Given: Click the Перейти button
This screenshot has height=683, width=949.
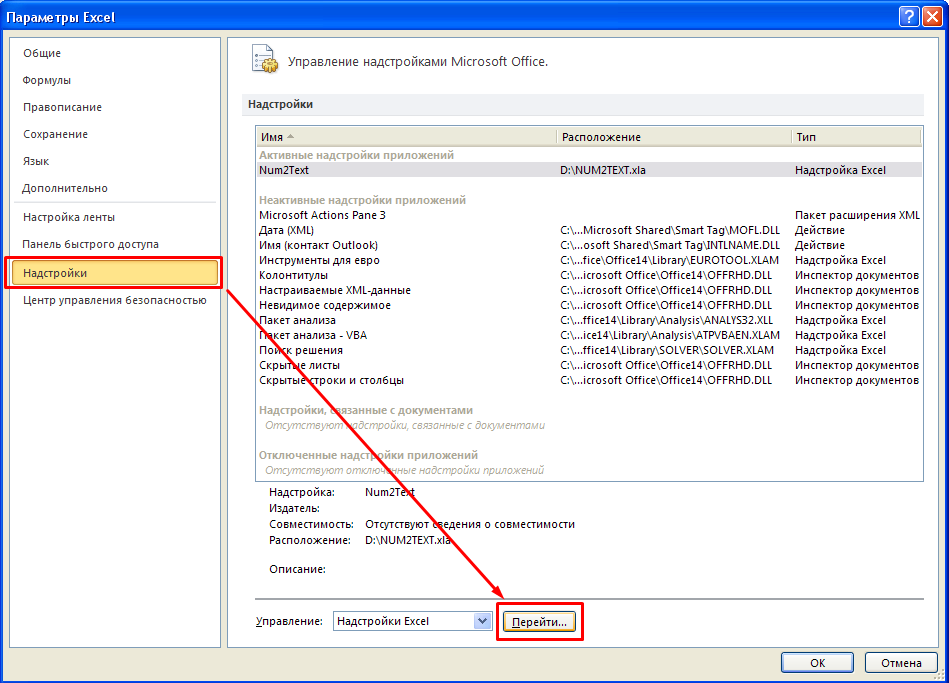Looking at the screenshot, I should [x=539, y=622].
